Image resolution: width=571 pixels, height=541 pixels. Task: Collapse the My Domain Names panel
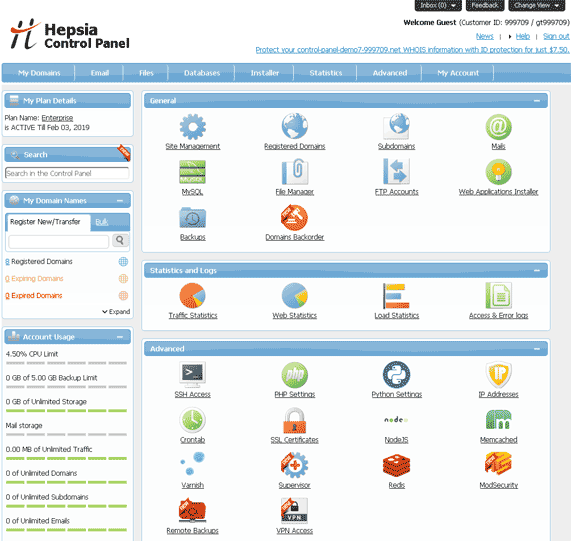tap(120, 201)
